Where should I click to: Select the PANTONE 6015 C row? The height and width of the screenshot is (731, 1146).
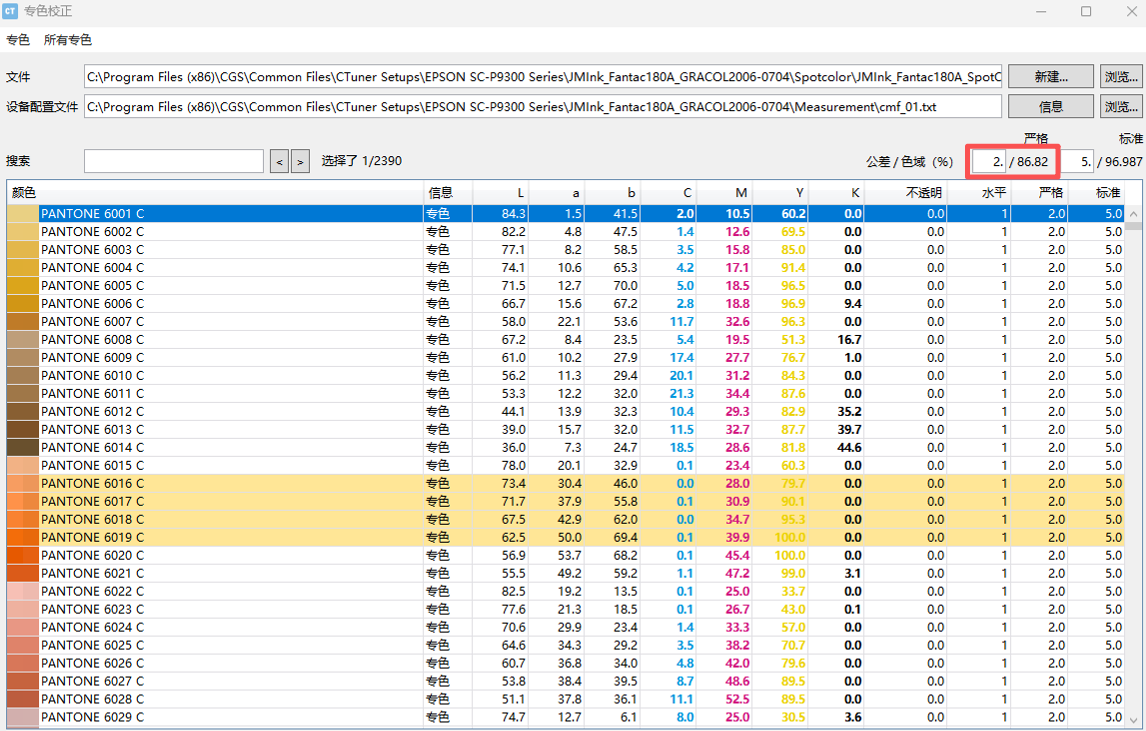click(565, 465)
